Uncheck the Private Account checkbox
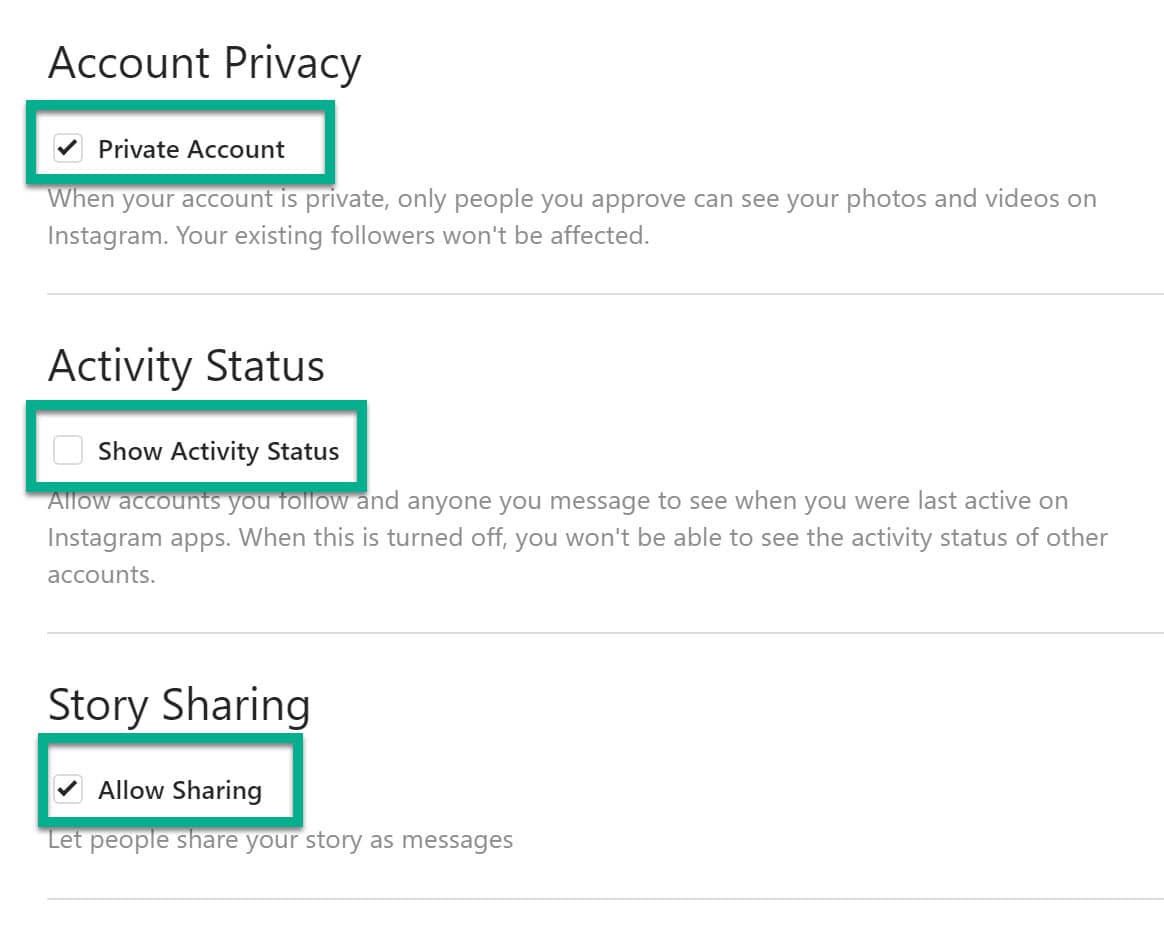 tap(67, 149)
